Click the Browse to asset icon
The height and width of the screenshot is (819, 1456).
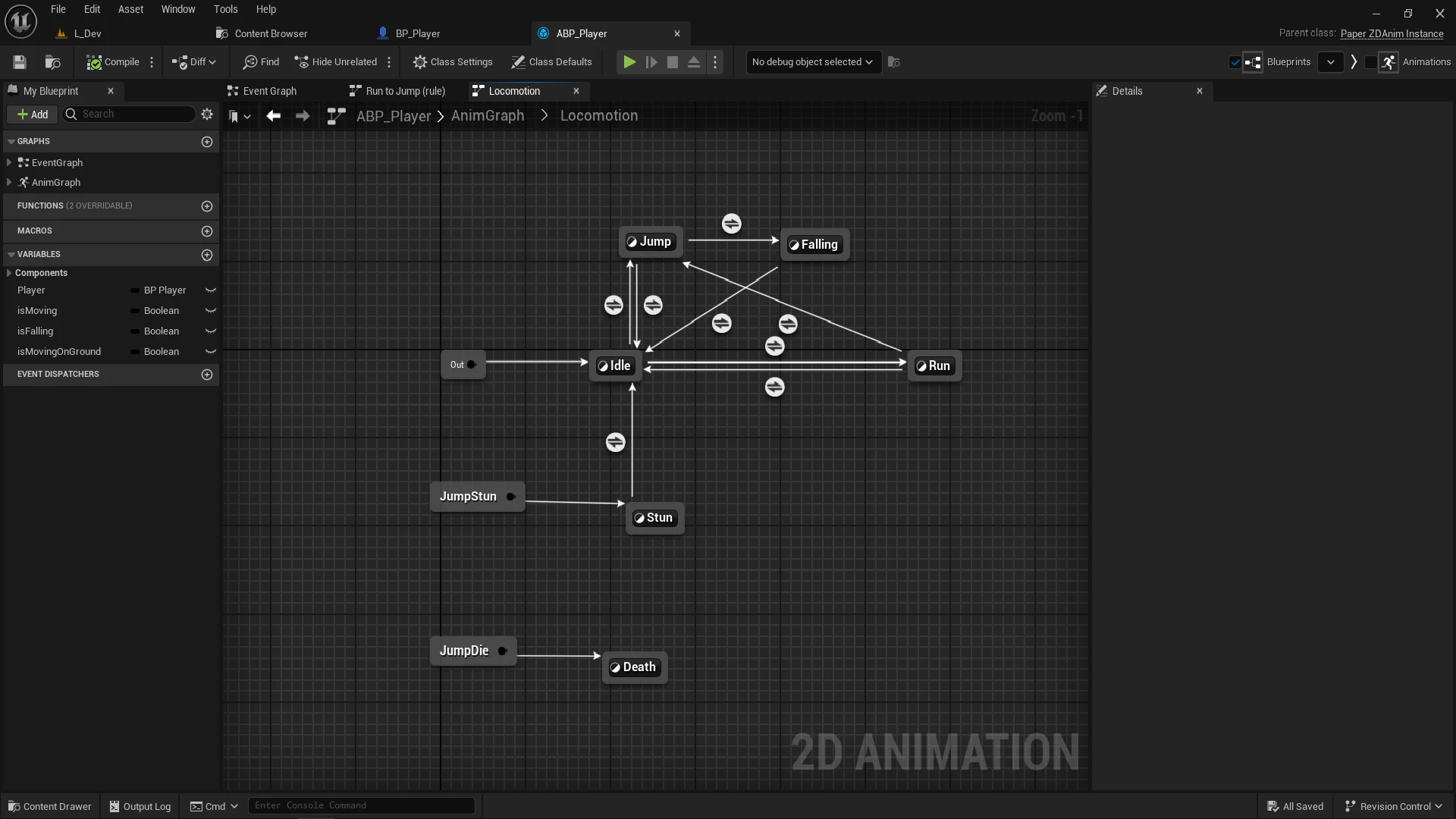(x=52, y=62)
